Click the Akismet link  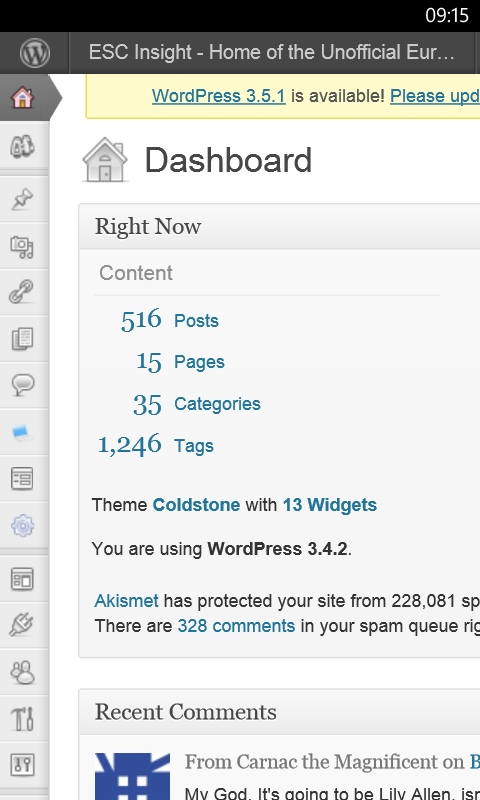pyautogui.click(x=127, y=601)
